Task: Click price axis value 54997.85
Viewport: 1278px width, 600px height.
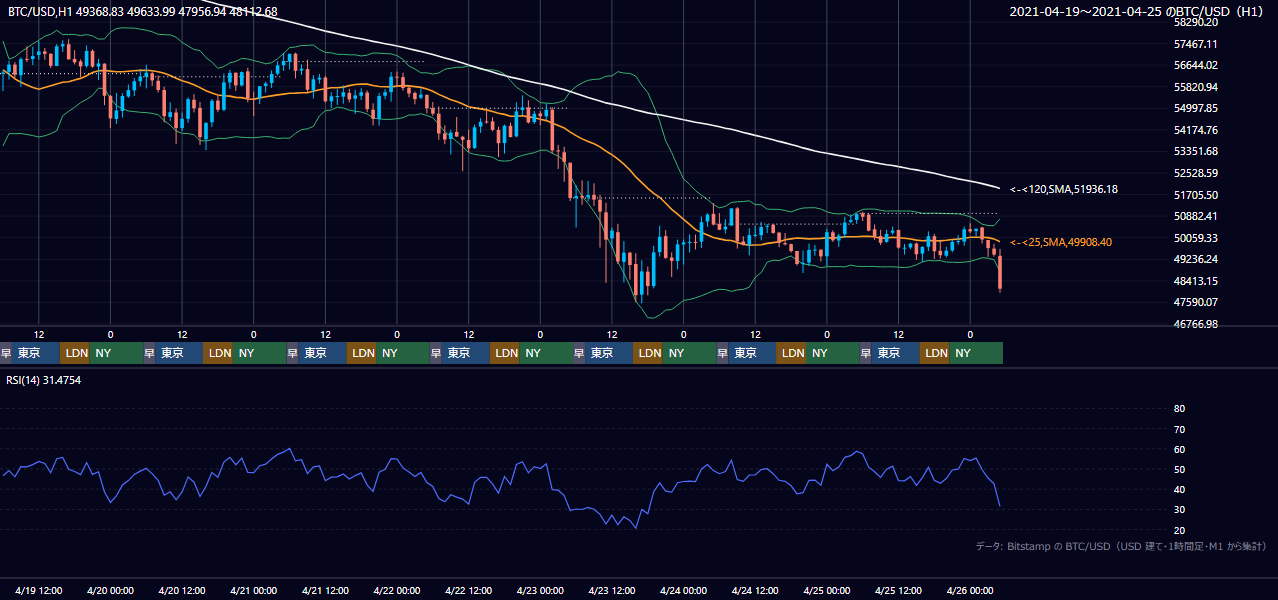Action: pyautogui.click(x=1195, y=108)
